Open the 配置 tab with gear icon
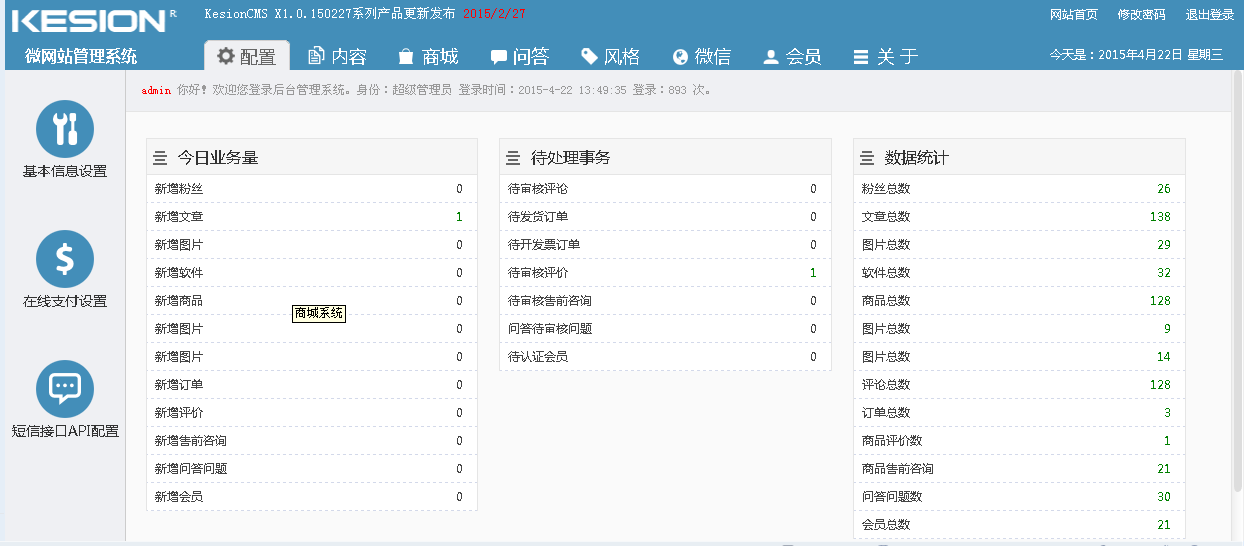The height and width of the screenshot is (546, 1244). pos(247,57)
